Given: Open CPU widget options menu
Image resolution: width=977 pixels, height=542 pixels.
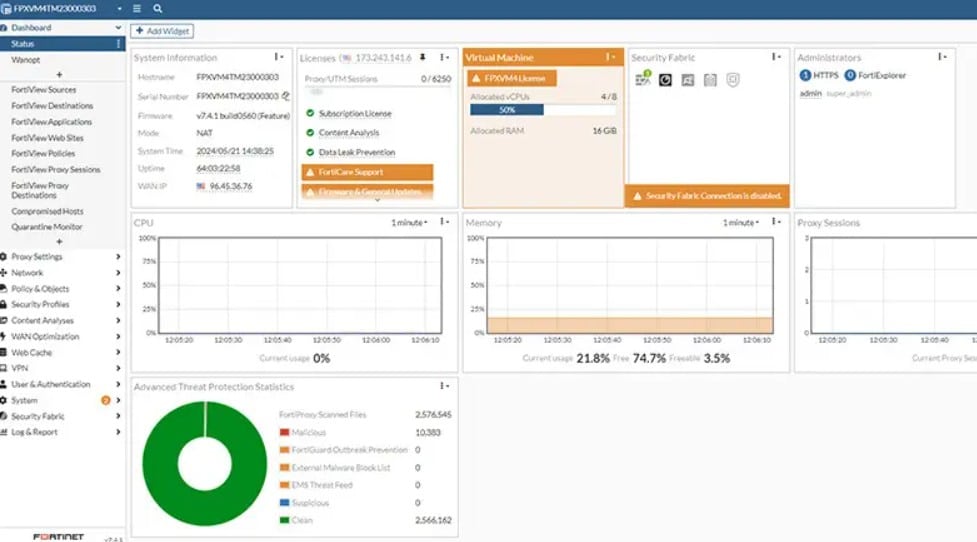Looking at the screenshot, I should coord(444,222).
